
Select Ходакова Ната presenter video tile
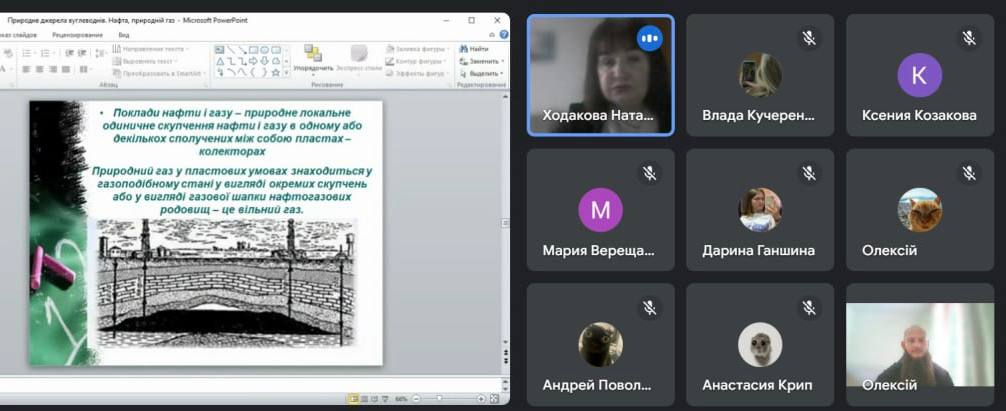click(600, 74)
